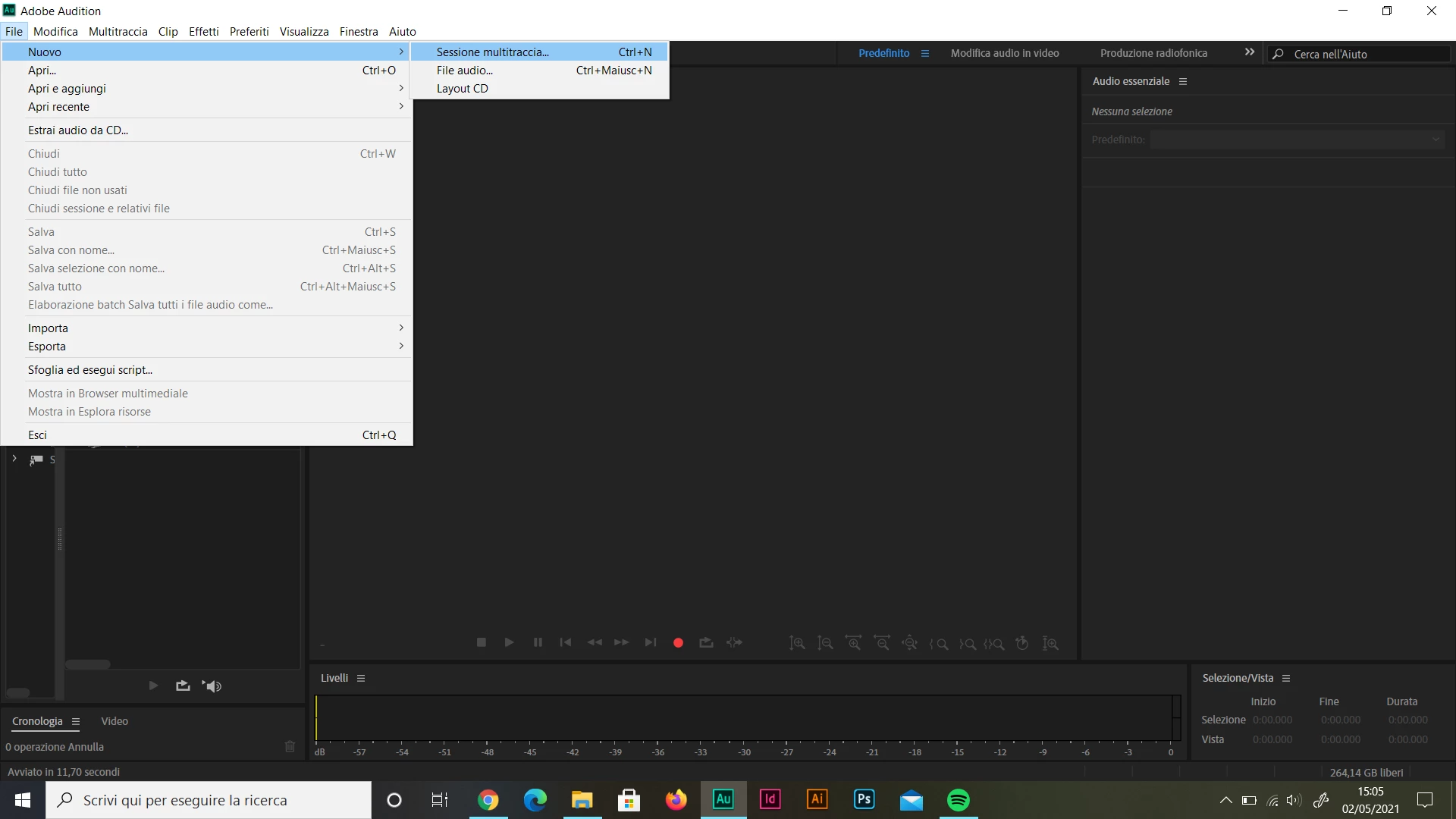
Task: Expand the tree item in the left panel
Action: click(x=14, y=459)
